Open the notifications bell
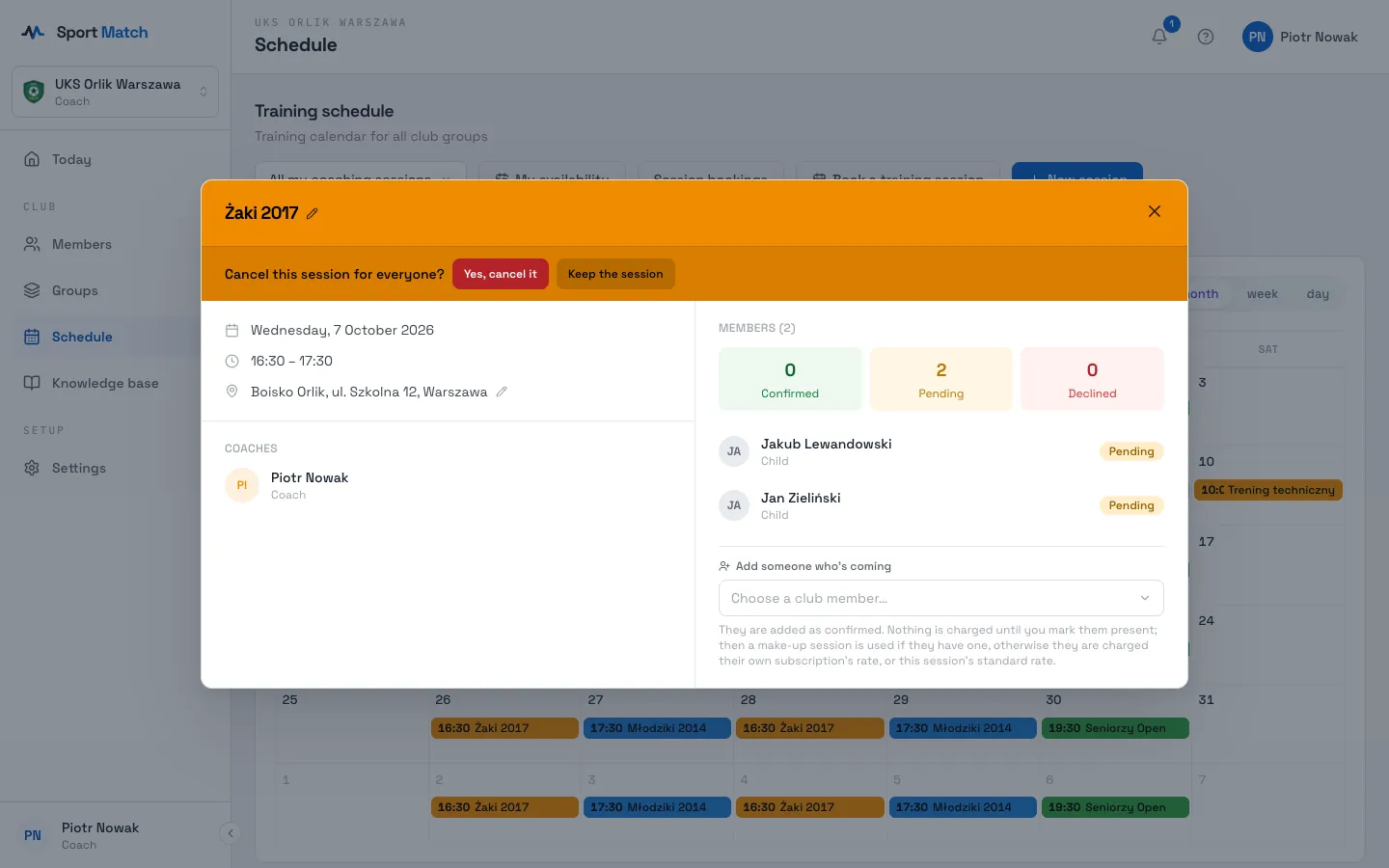The height and width of the screenshot is (868, 1389). (1159, 37)
